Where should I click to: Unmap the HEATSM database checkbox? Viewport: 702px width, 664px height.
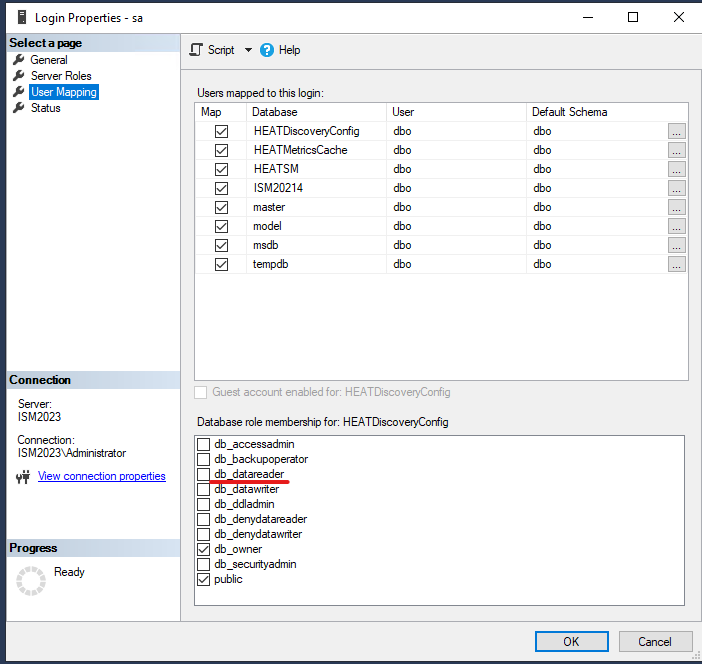point(221,169)
